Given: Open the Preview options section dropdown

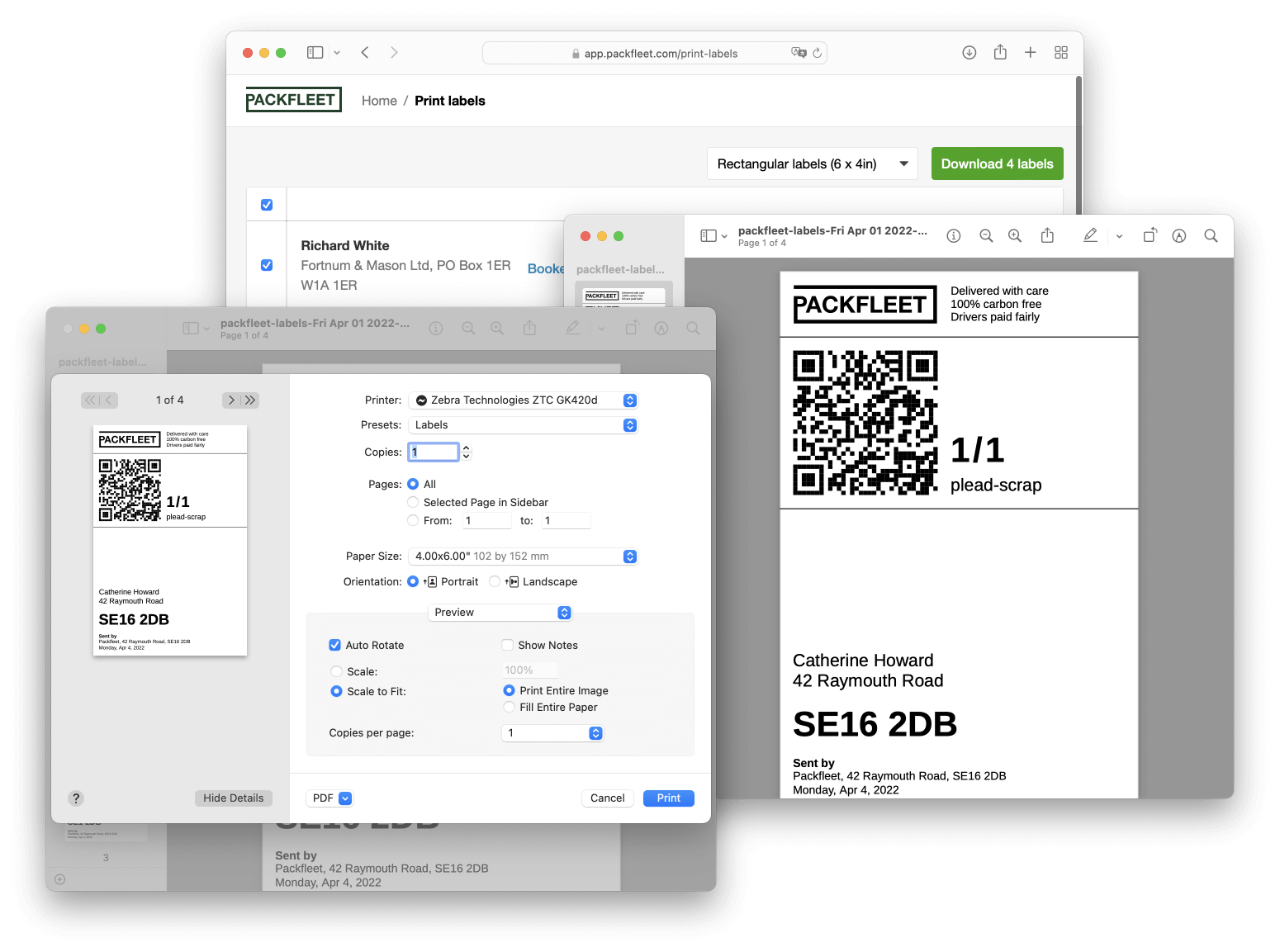Looking at the screenshot, I should [500, 613].
